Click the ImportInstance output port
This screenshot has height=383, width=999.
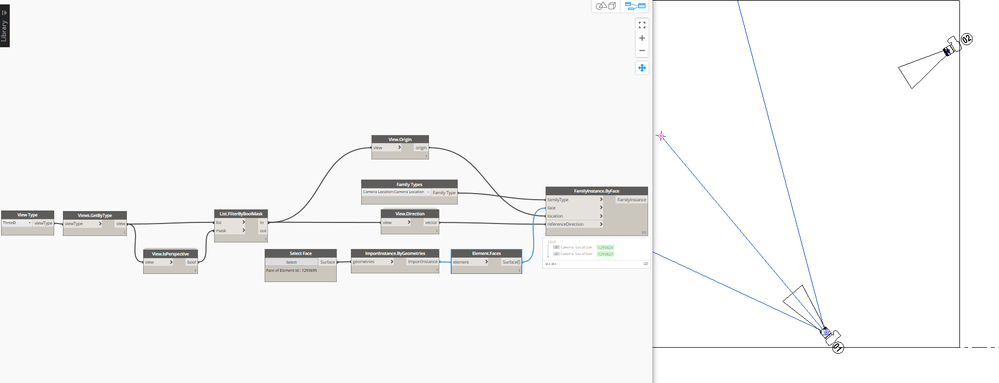422,261
